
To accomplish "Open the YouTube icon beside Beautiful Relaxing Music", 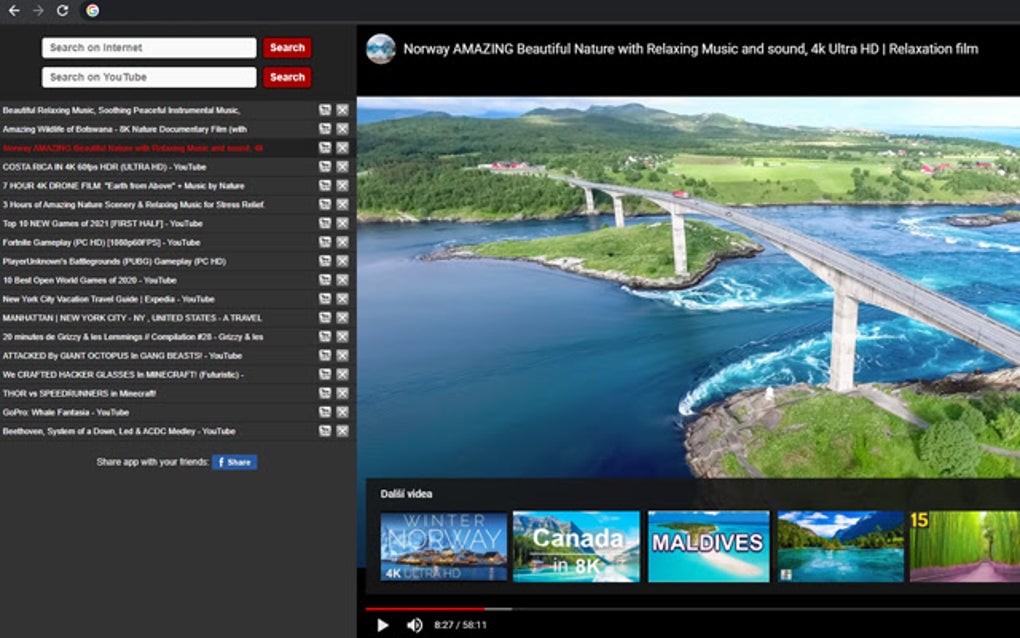I will coord(325,109).
